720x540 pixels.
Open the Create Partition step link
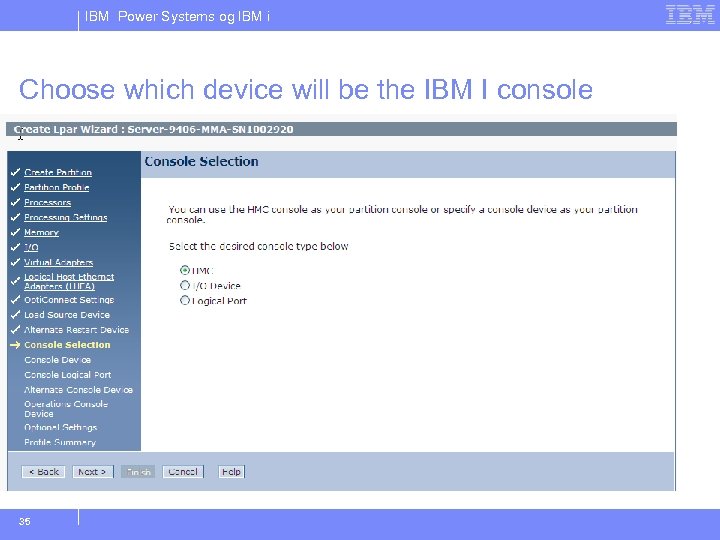(58, 172)
